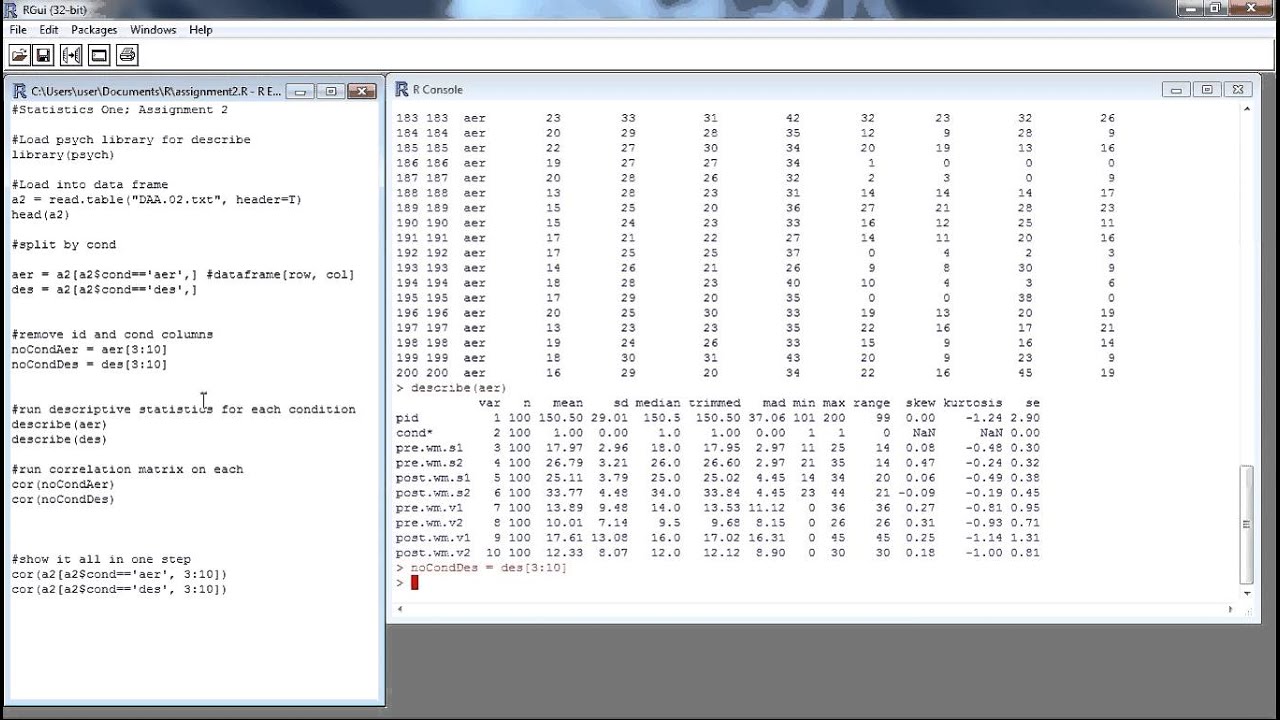
Task: Open a script with the folder icon
Action: pyautogui.click(x=19, y=54)
